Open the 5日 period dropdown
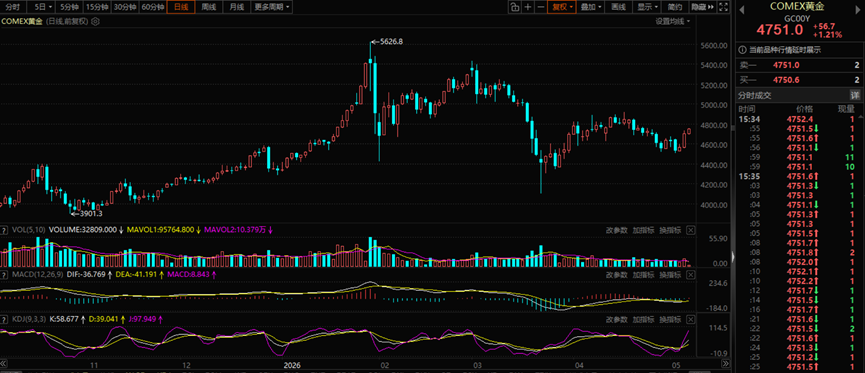The width and height of the screenshot is (865, 373). pos(42,7)
